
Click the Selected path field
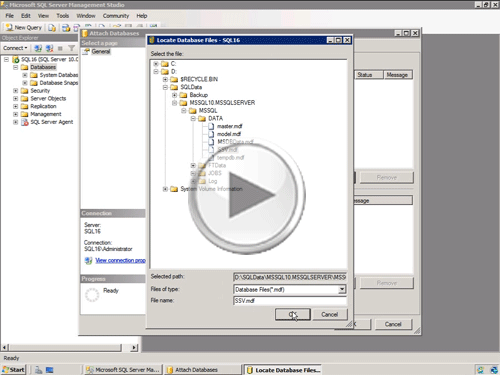[x=290, y=277]
